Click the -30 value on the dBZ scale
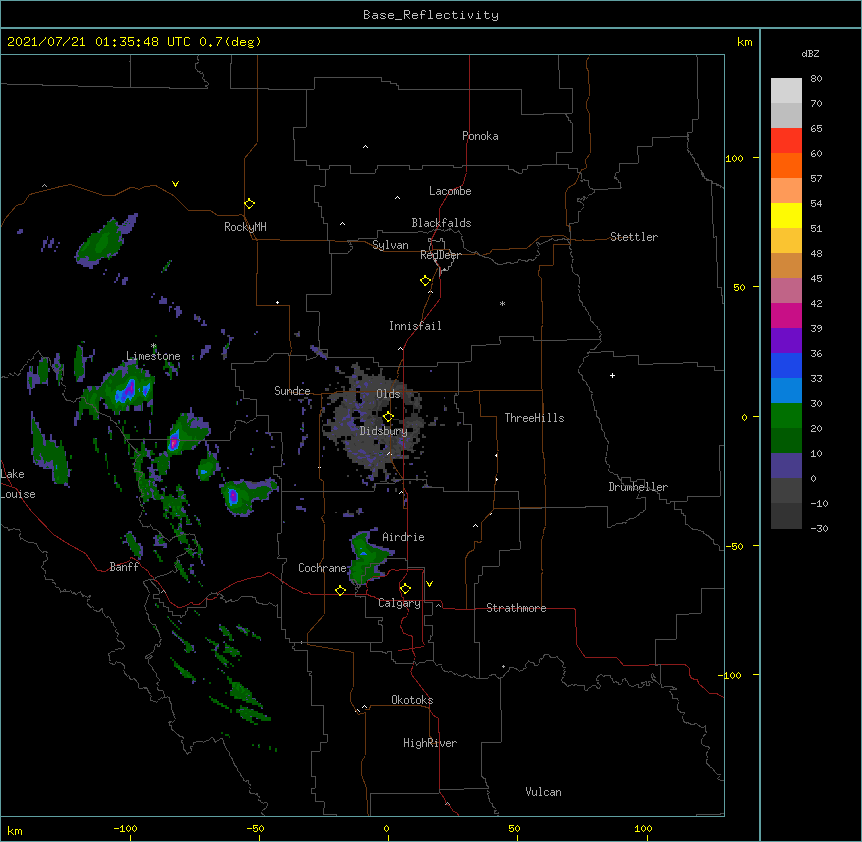Screen dimensions: 862x842 pos(819,528)
